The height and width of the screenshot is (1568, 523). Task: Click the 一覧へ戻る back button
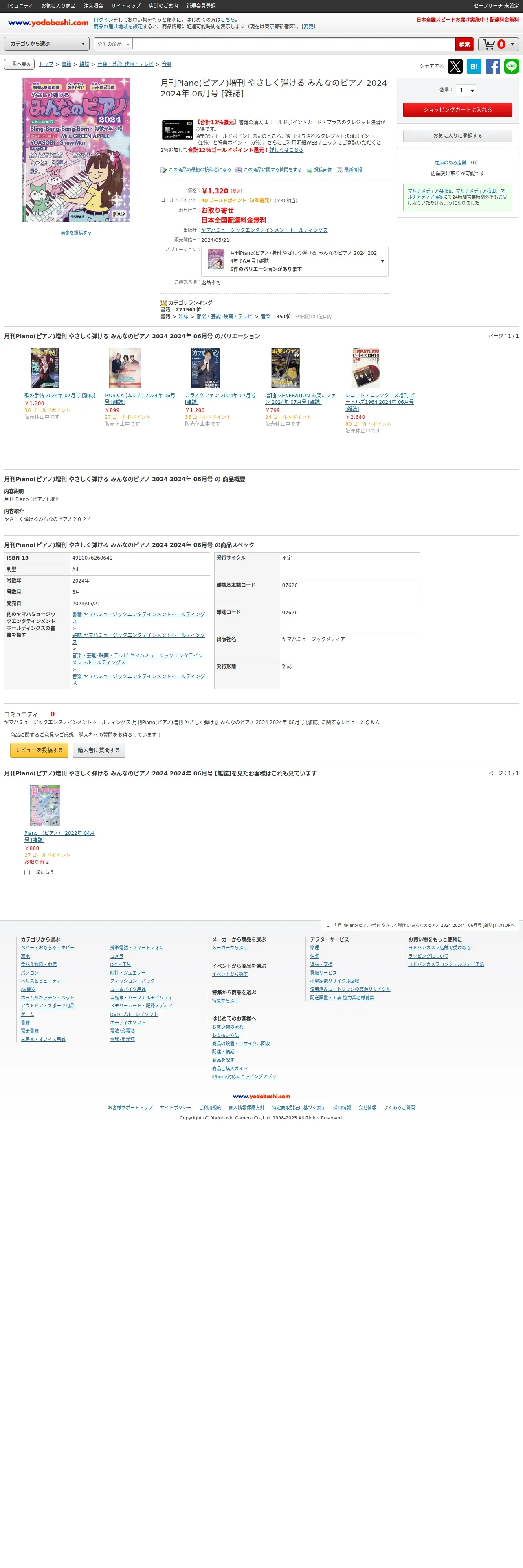(20, 64)
